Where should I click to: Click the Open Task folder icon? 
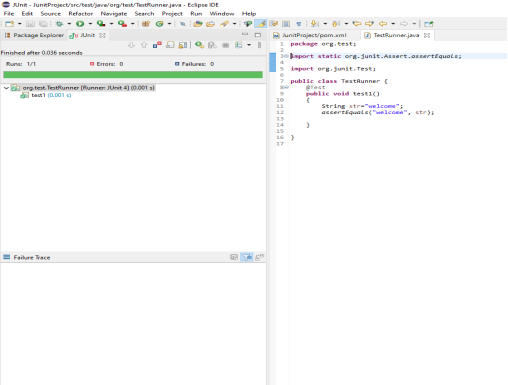coord(211,24)
